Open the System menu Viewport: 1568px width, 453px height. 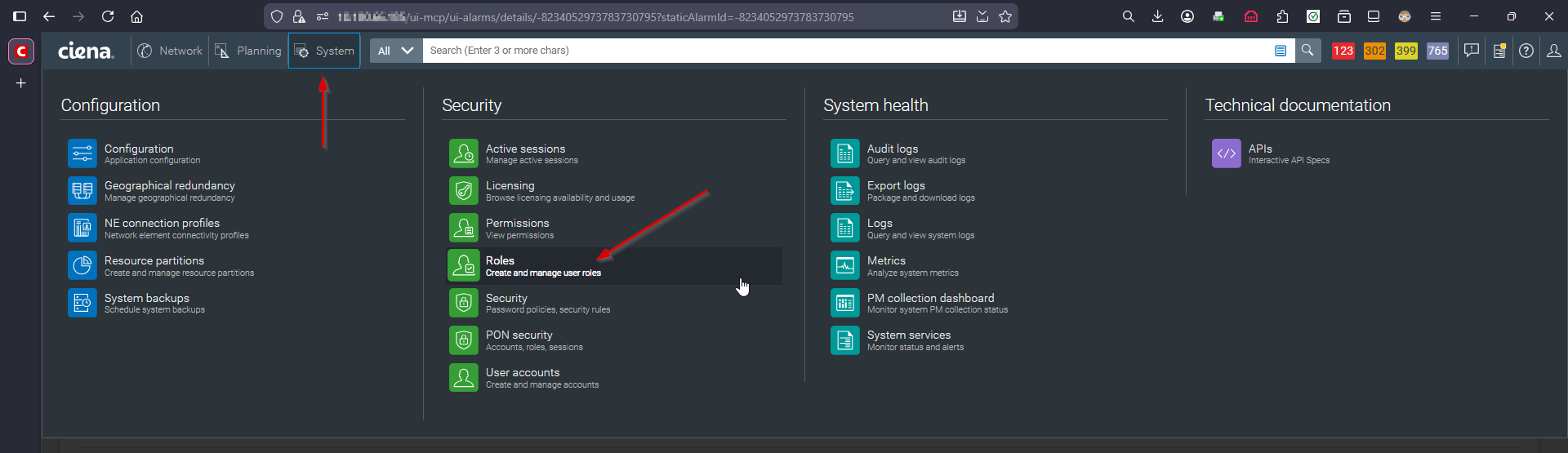(x=324, y=51)
